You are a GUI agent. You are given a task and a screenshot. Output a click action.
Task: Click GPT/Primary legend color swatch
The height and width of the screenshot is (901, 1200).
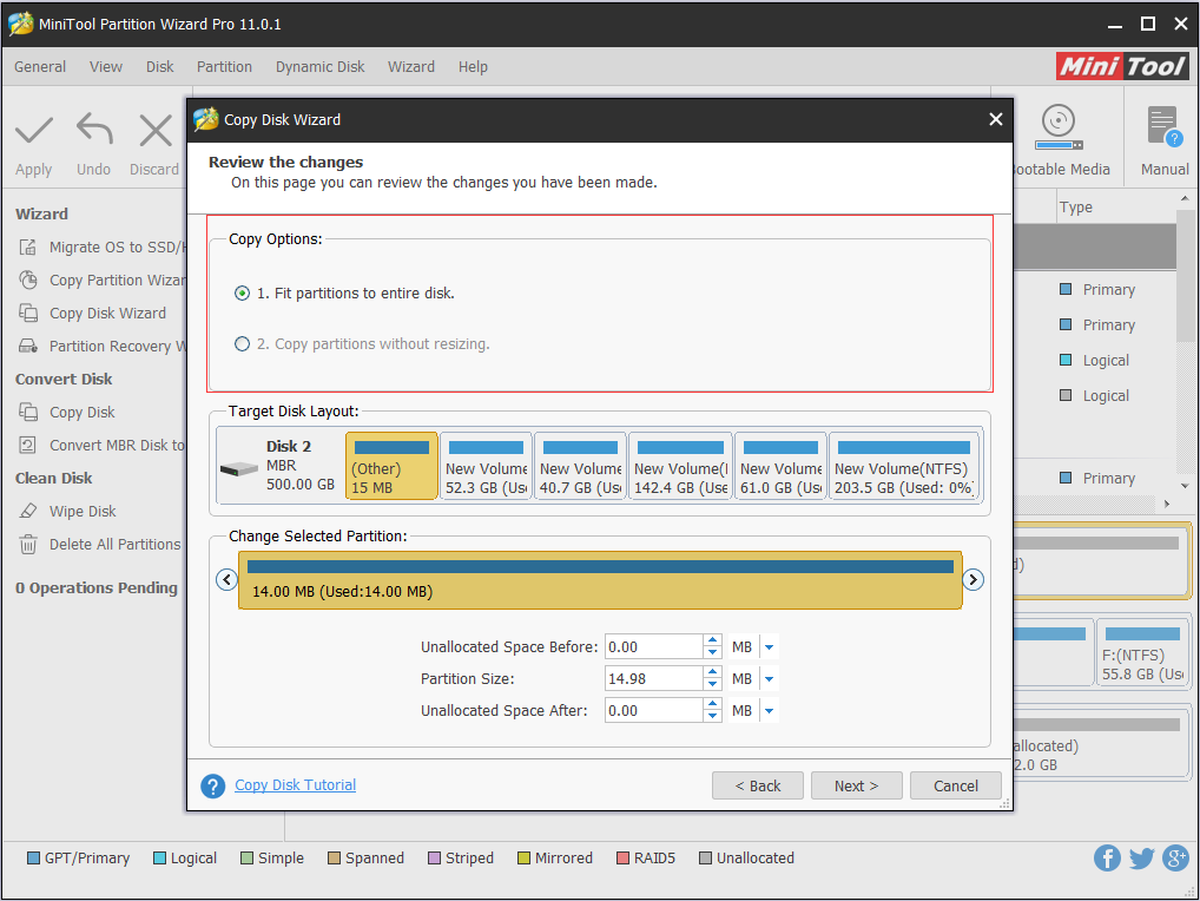coord(33,858)
